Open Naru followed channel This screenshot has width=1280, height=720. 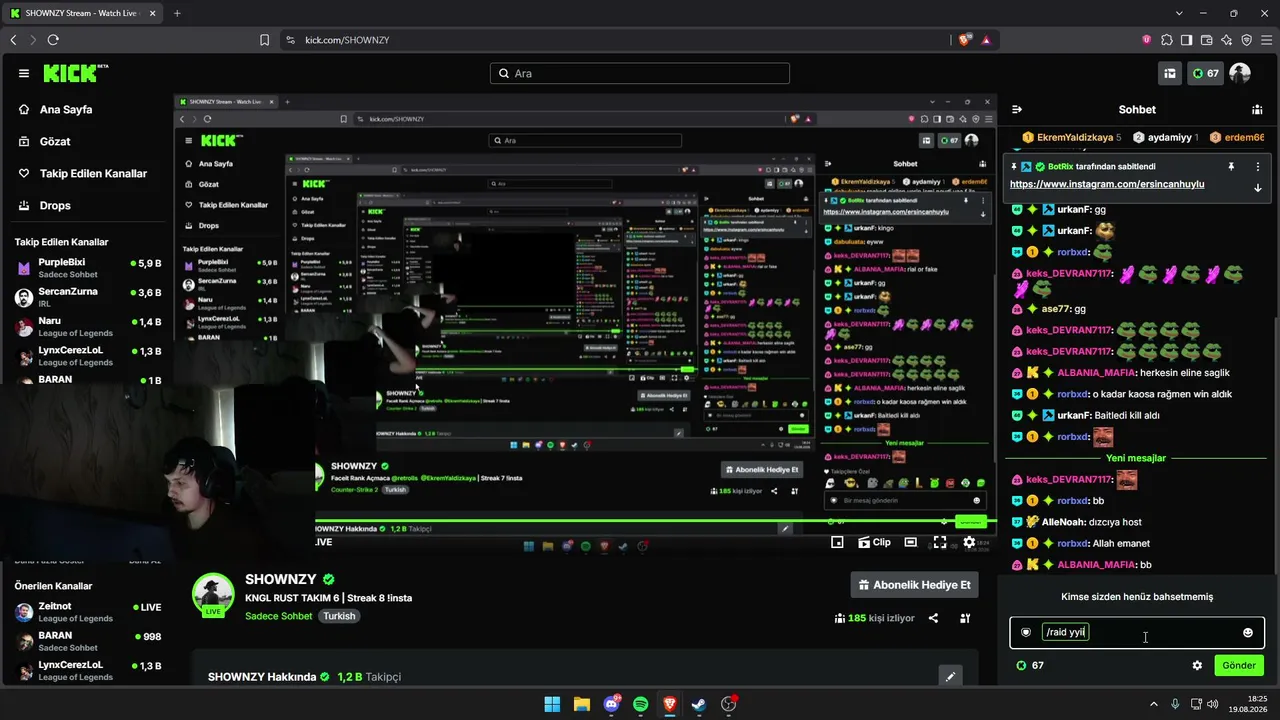[88, 327]
